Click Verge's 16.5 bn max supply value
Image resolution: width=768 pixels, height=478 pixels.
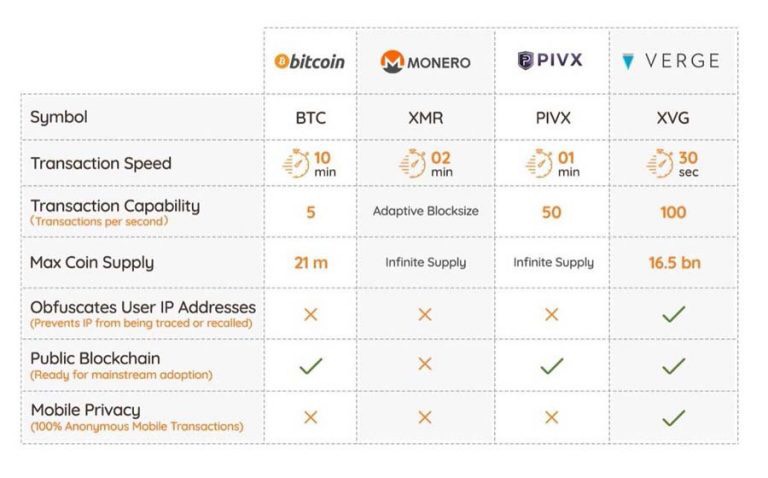click(673, 263)
